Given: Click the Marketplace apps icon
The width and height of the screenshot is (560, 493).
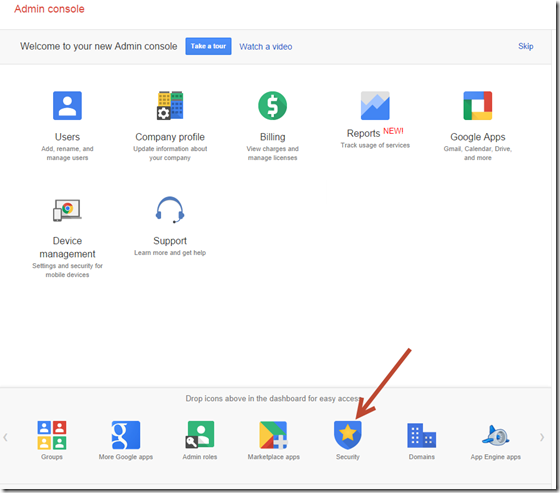Looking at the screenshot, I should coord(274,435).
